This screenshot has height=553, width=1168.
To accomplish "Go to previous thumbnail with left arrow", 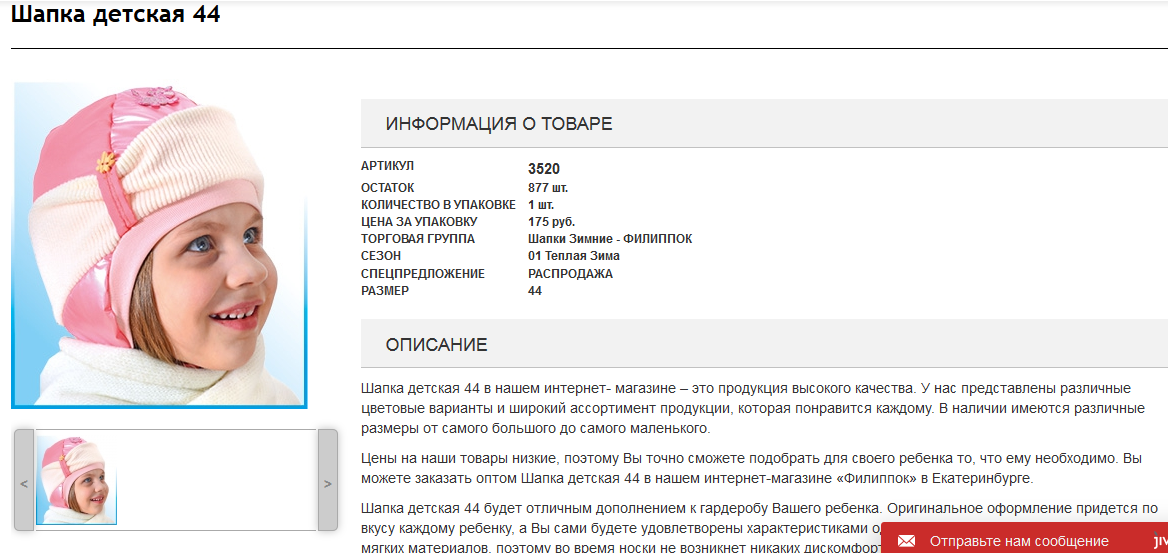I will click(x=24, y=481).
